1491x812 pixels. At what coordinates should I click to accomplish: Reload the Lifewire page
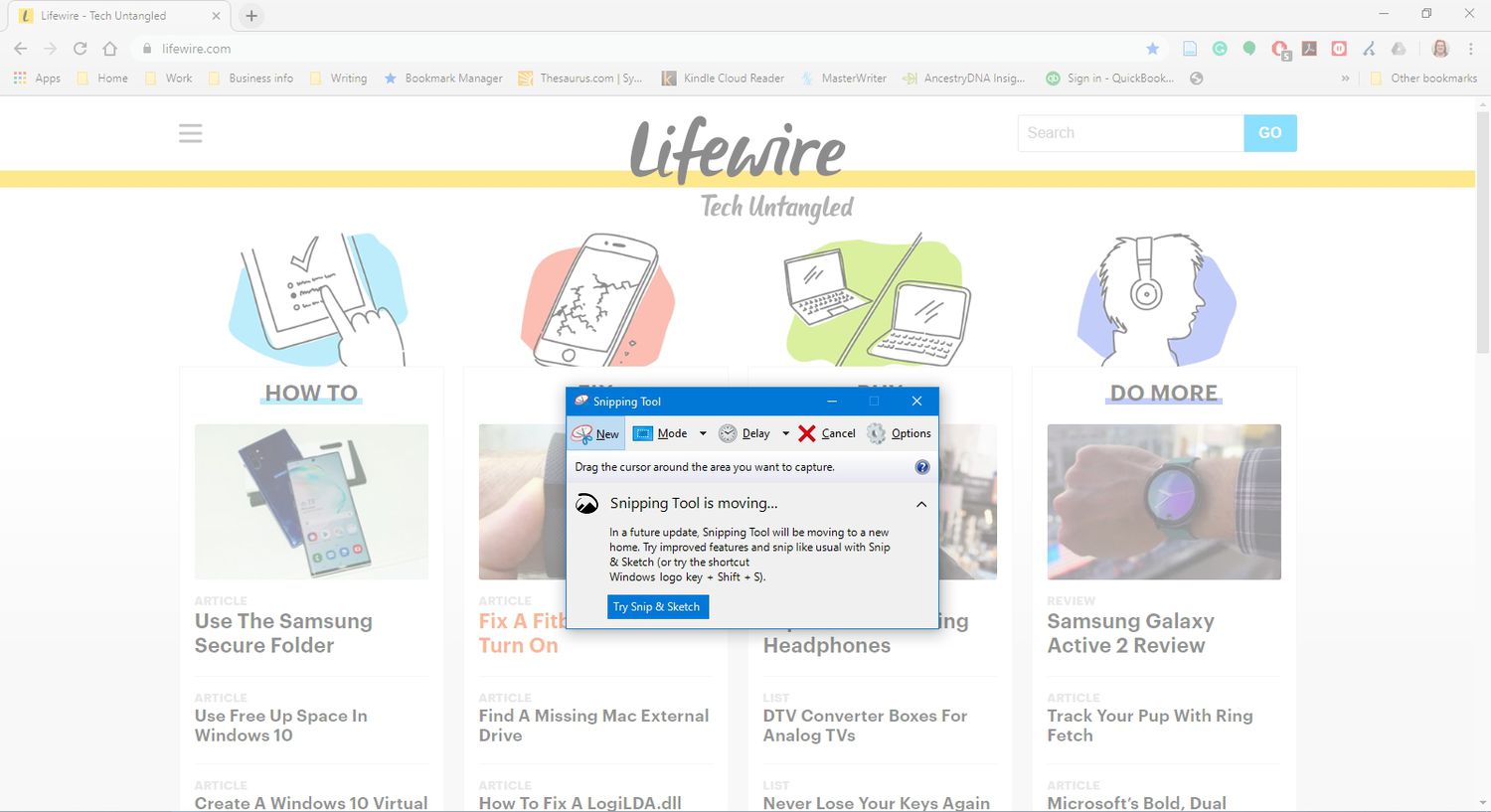[x=81, y=48]
